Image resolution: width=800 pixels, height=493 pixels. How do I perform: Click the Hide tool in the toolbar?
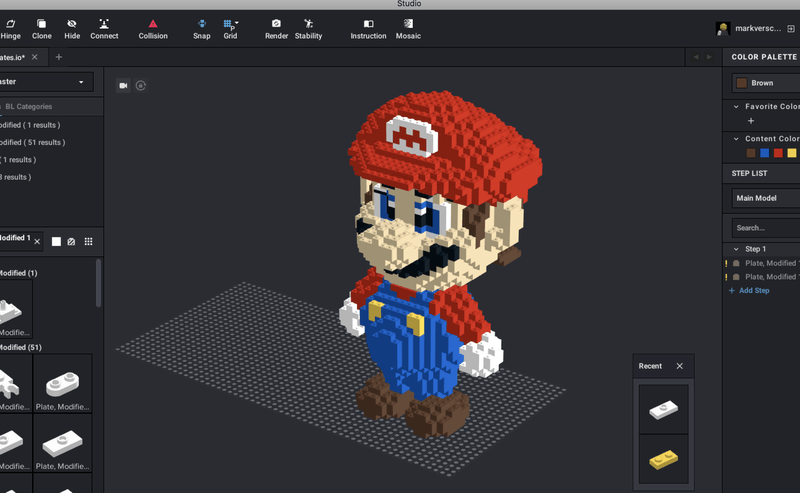pos(72,28)
